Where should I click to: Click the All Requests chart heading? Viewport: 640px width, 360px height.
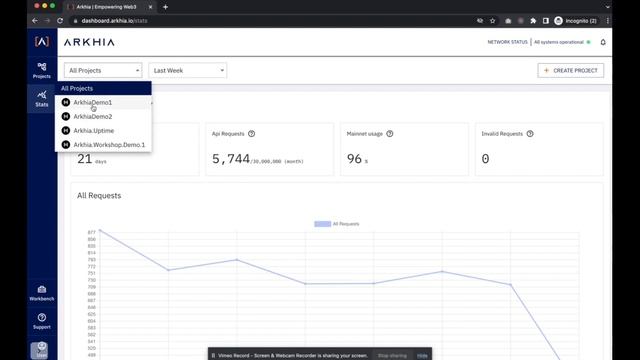coord(99,196)
